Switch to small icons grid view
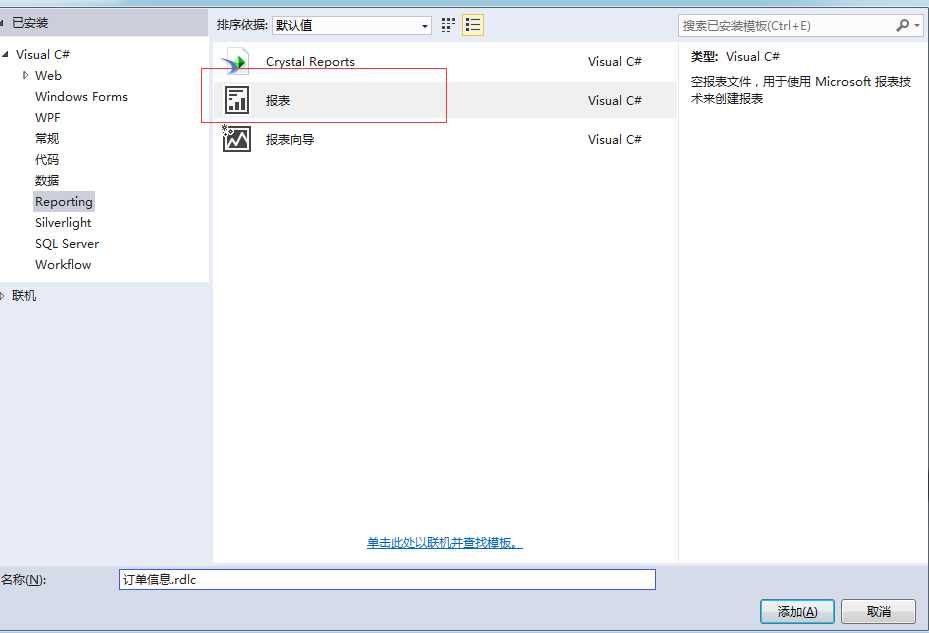The height and width of the screenshot is (633, 929). 449,25
